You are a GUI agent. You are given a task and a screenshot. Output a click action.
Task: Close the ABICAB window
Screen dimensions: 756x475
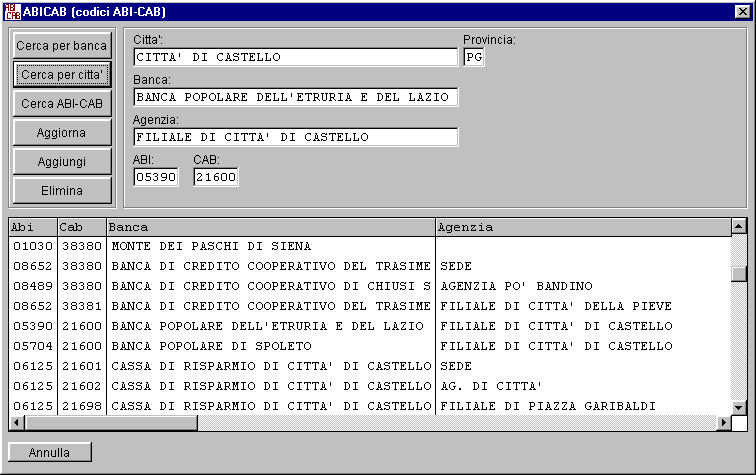click(742, 12)
